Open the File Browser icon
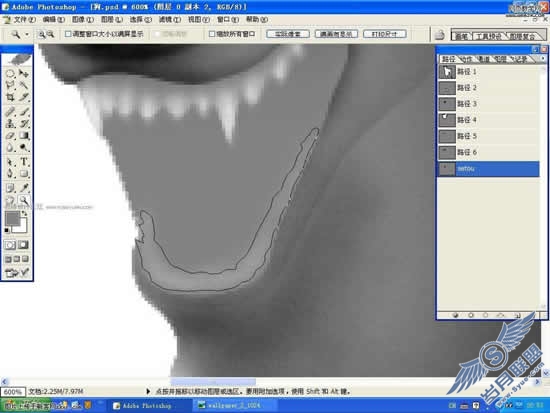 click(x=440, y=35)
